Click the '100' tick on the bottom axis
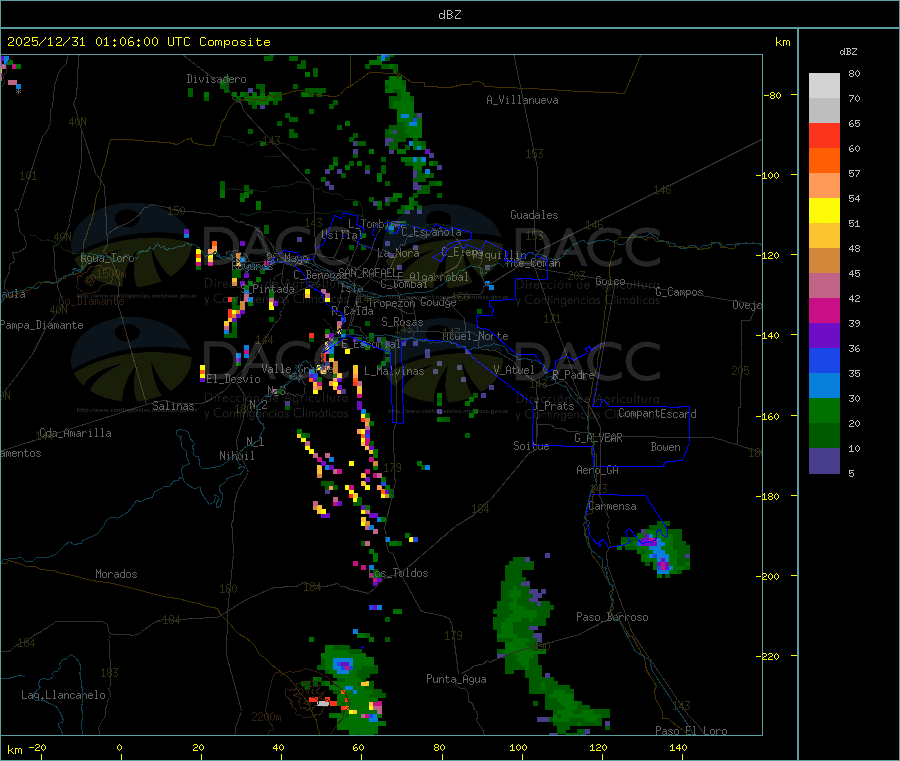The width and height of the screenshot is (900, 761). point(518,748)
